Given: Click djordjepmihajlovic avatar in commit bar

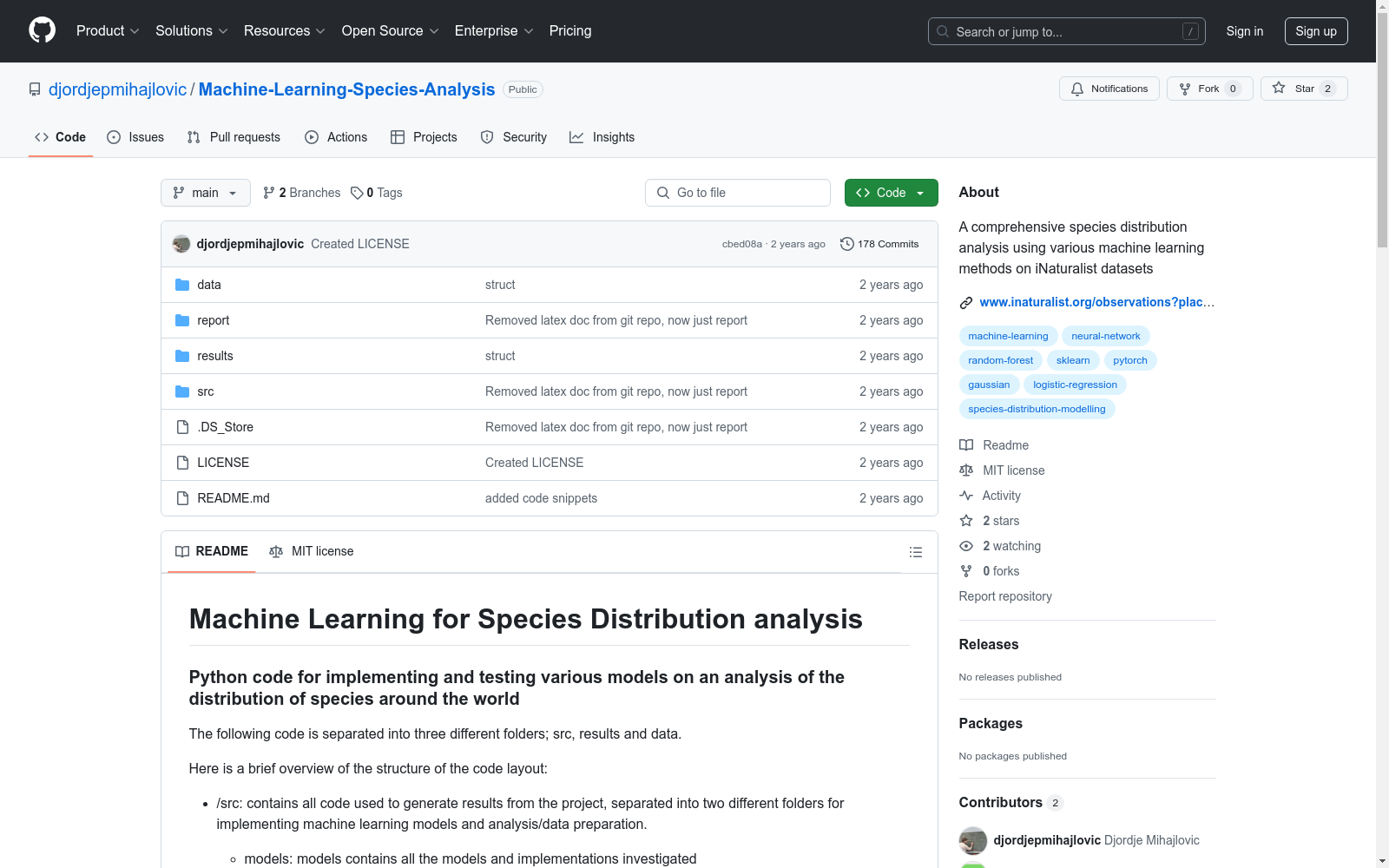Looking at the screenshot, I should (181, 244).
